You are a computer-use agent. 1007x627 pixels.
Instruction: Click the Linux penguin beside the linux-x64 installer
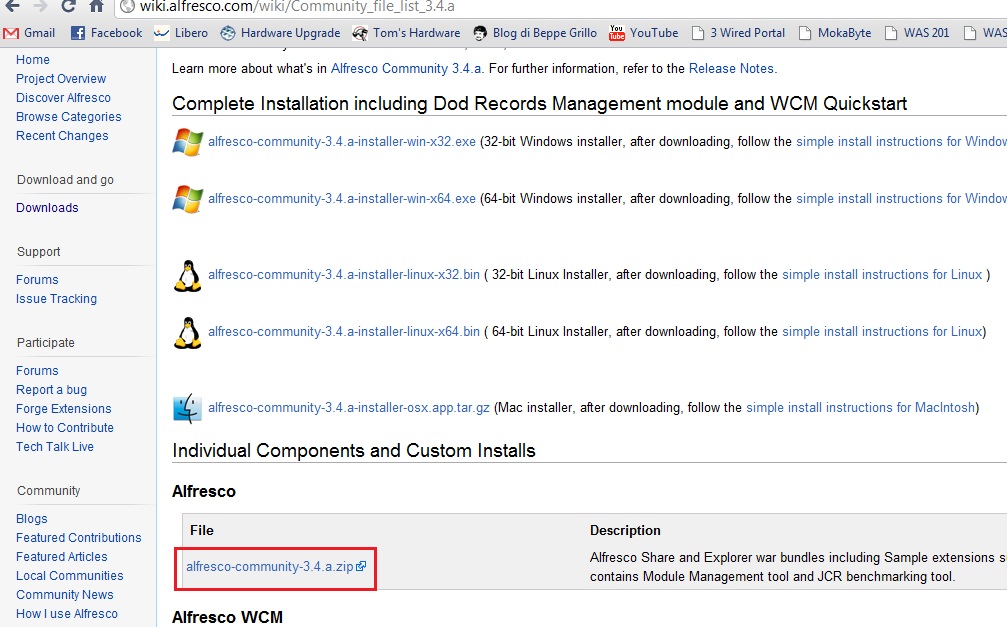[188, 333]
